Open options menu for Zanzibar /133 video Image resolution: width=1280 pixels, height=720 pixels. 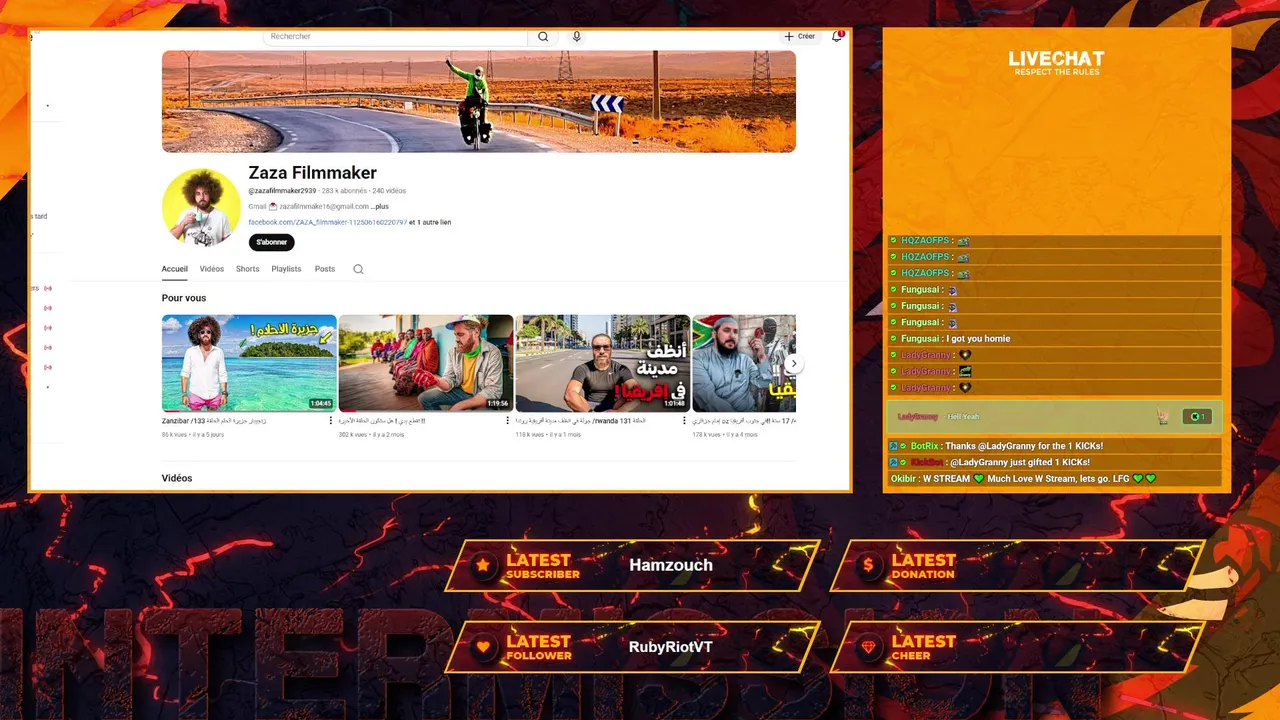[331, 421]
